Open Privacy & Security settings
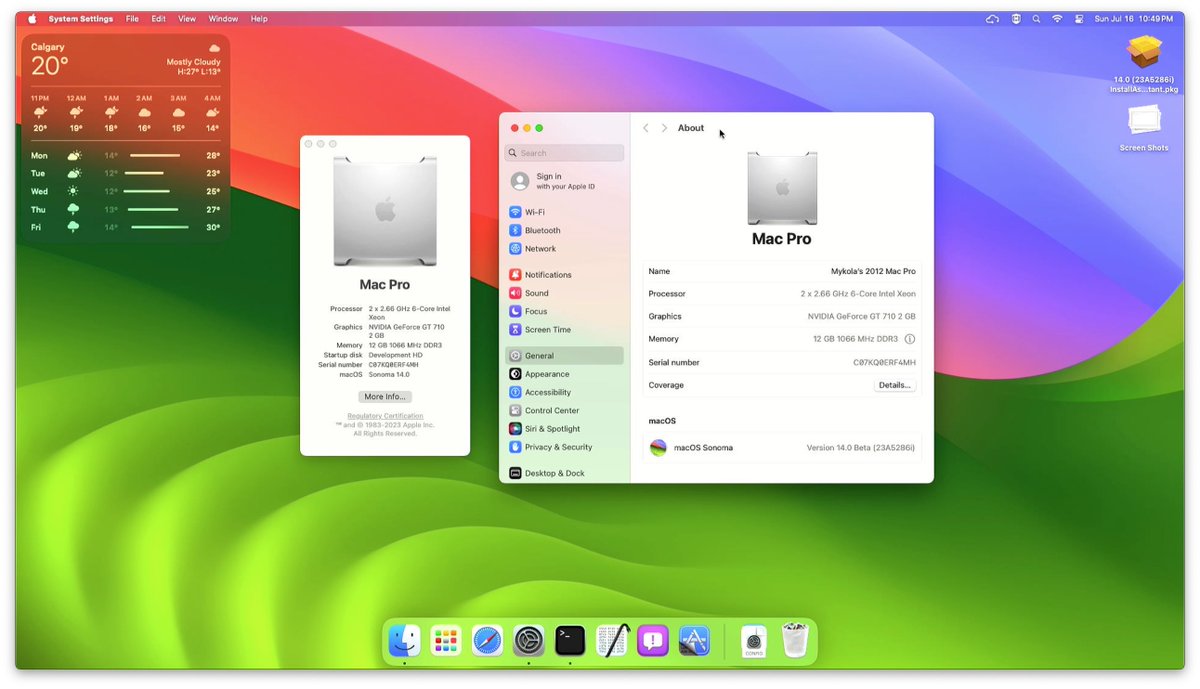This screenshot has width=1200, height=689. [x=564, y=447]
